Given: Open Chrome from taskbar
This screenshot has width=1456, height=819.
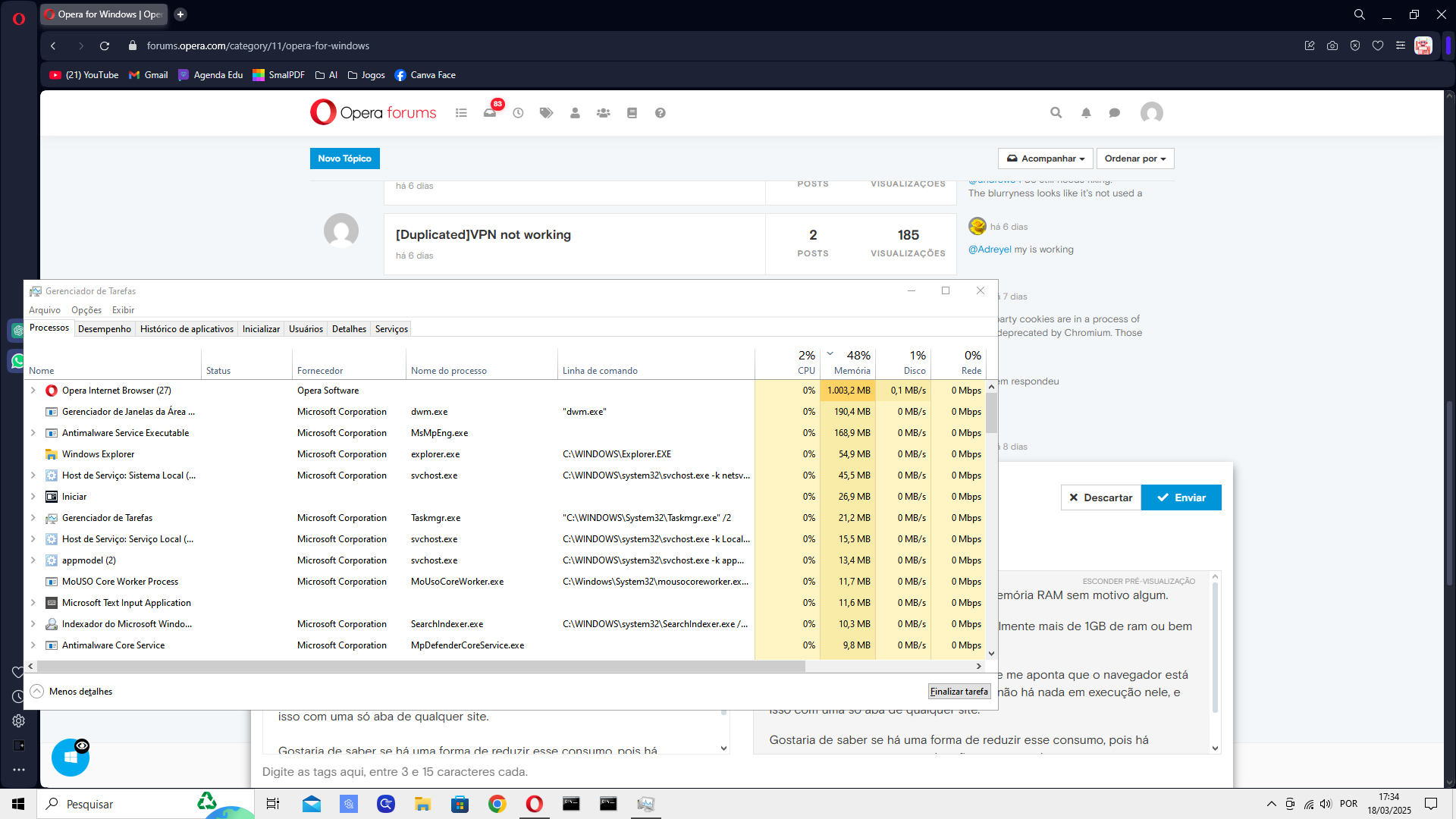Looking at the screenshot, I should [x=497, y=804].
